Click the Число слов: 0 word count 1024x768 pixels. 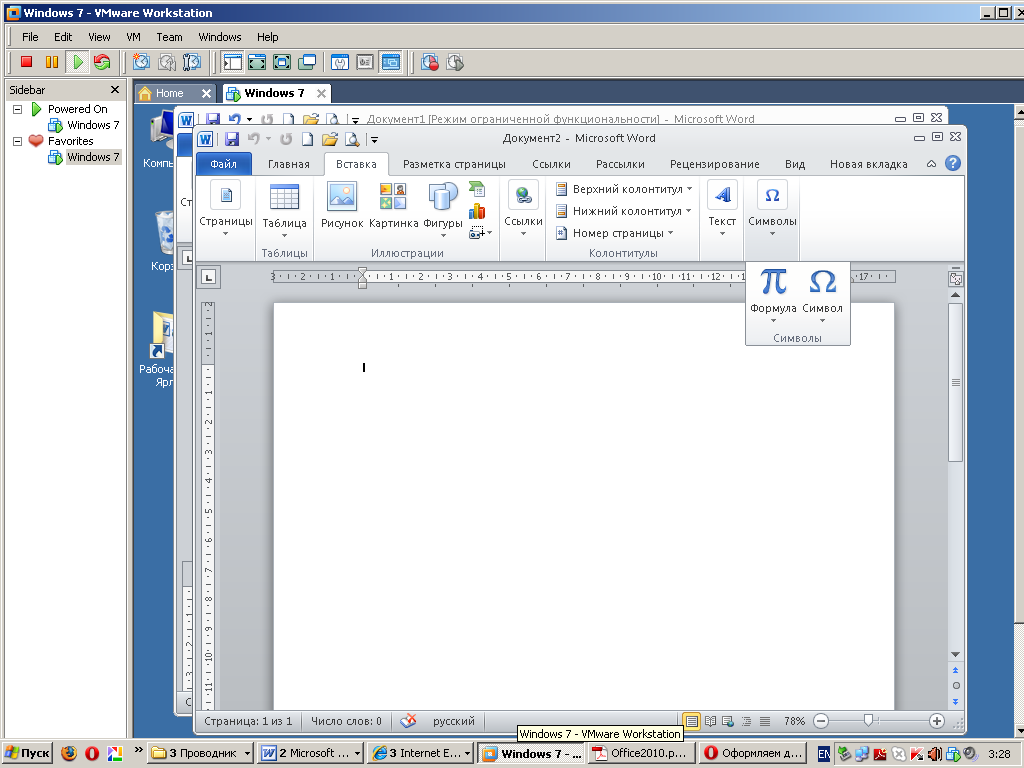[346, 721]
